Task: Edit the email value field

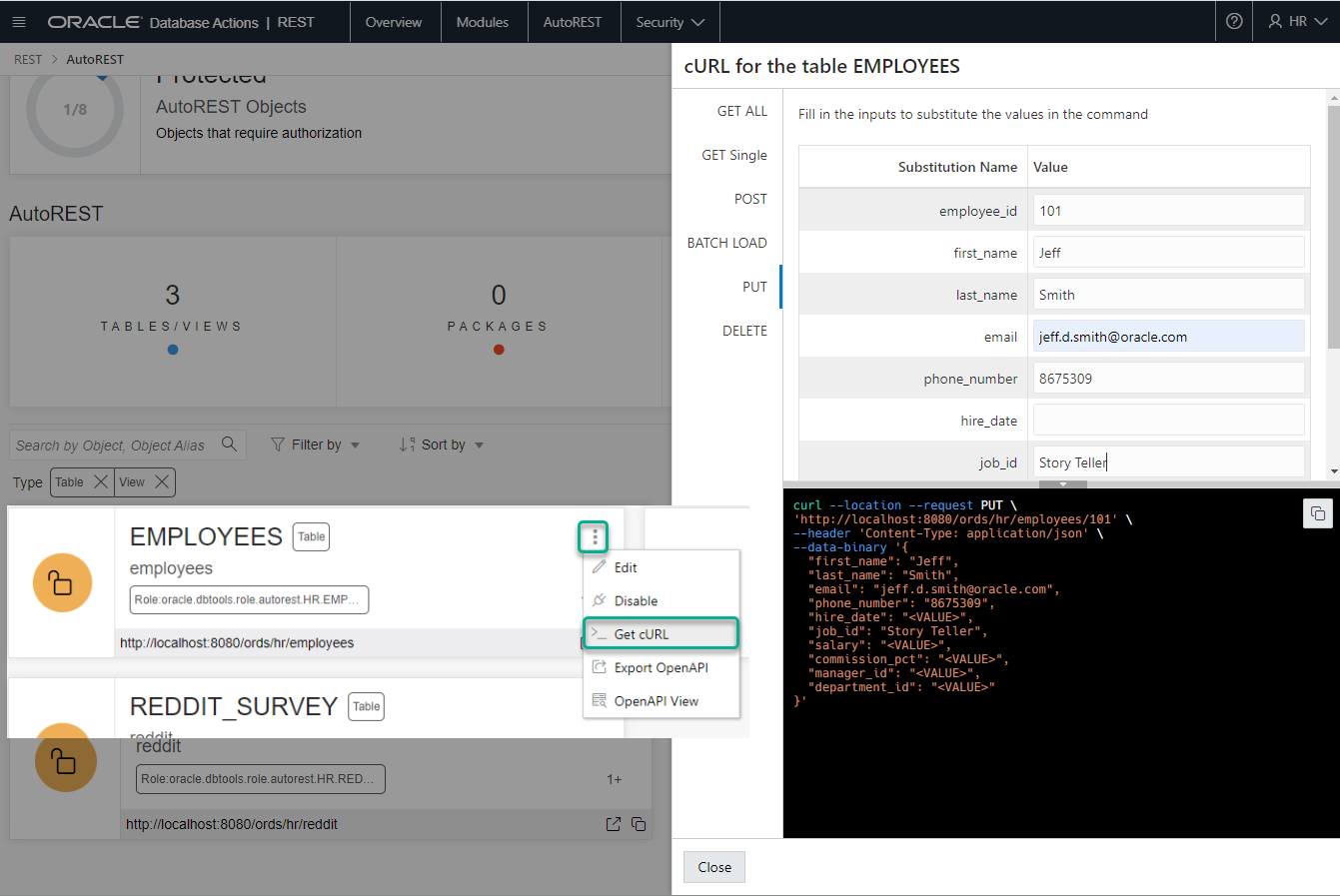Action: (1168, 337)
